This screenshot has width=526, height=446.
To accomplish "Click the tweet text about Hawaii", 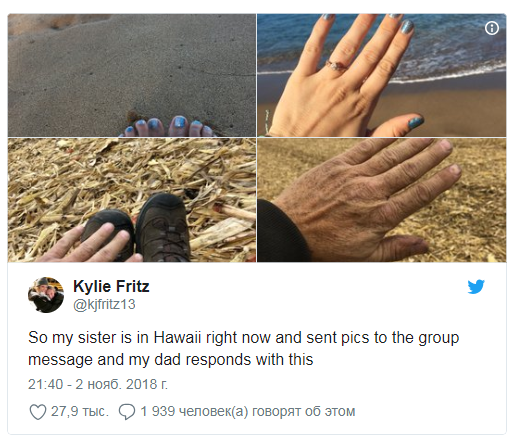I will [x=244, y=348].
